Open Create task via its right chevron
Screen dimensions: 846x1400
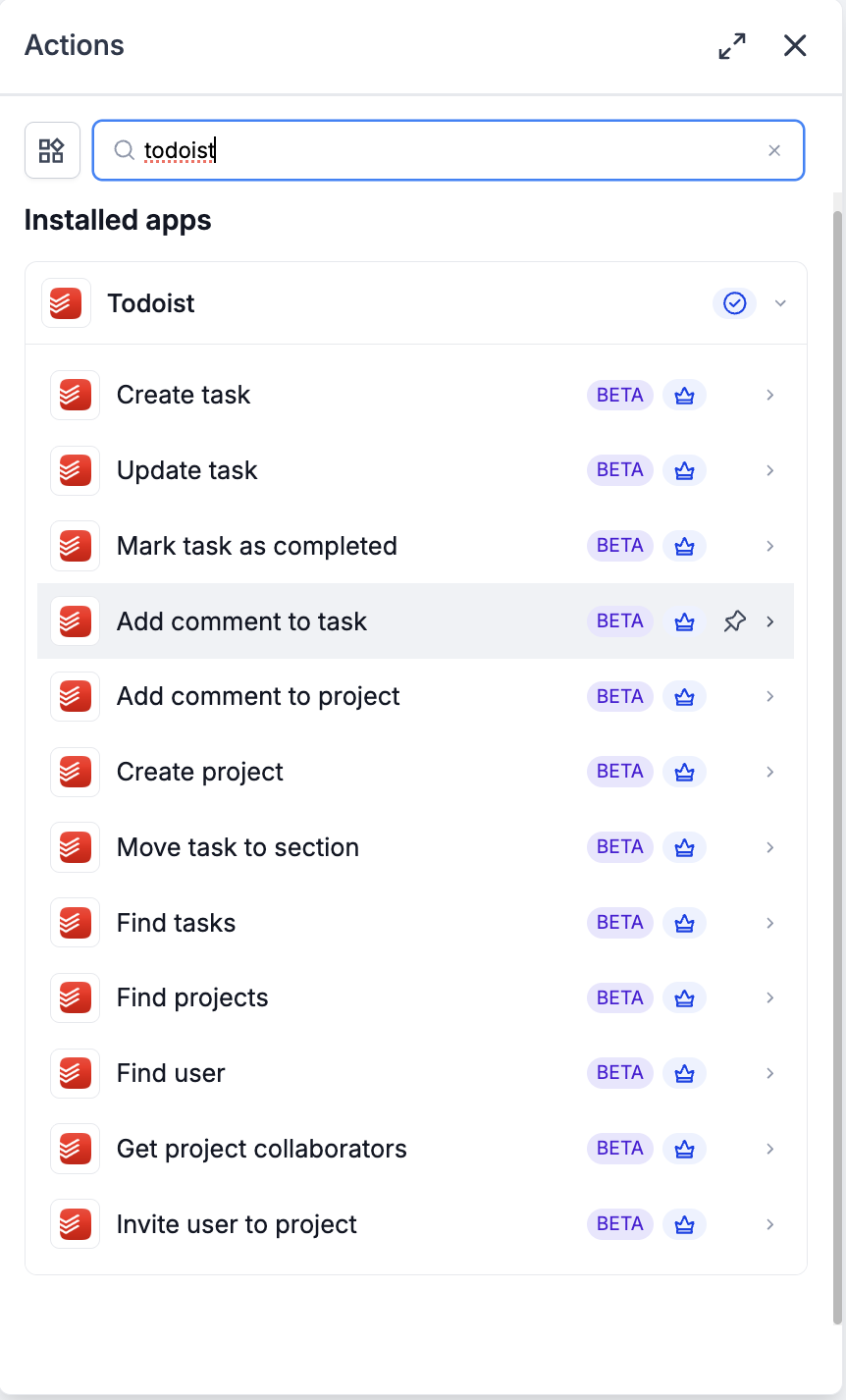(770, 395)
